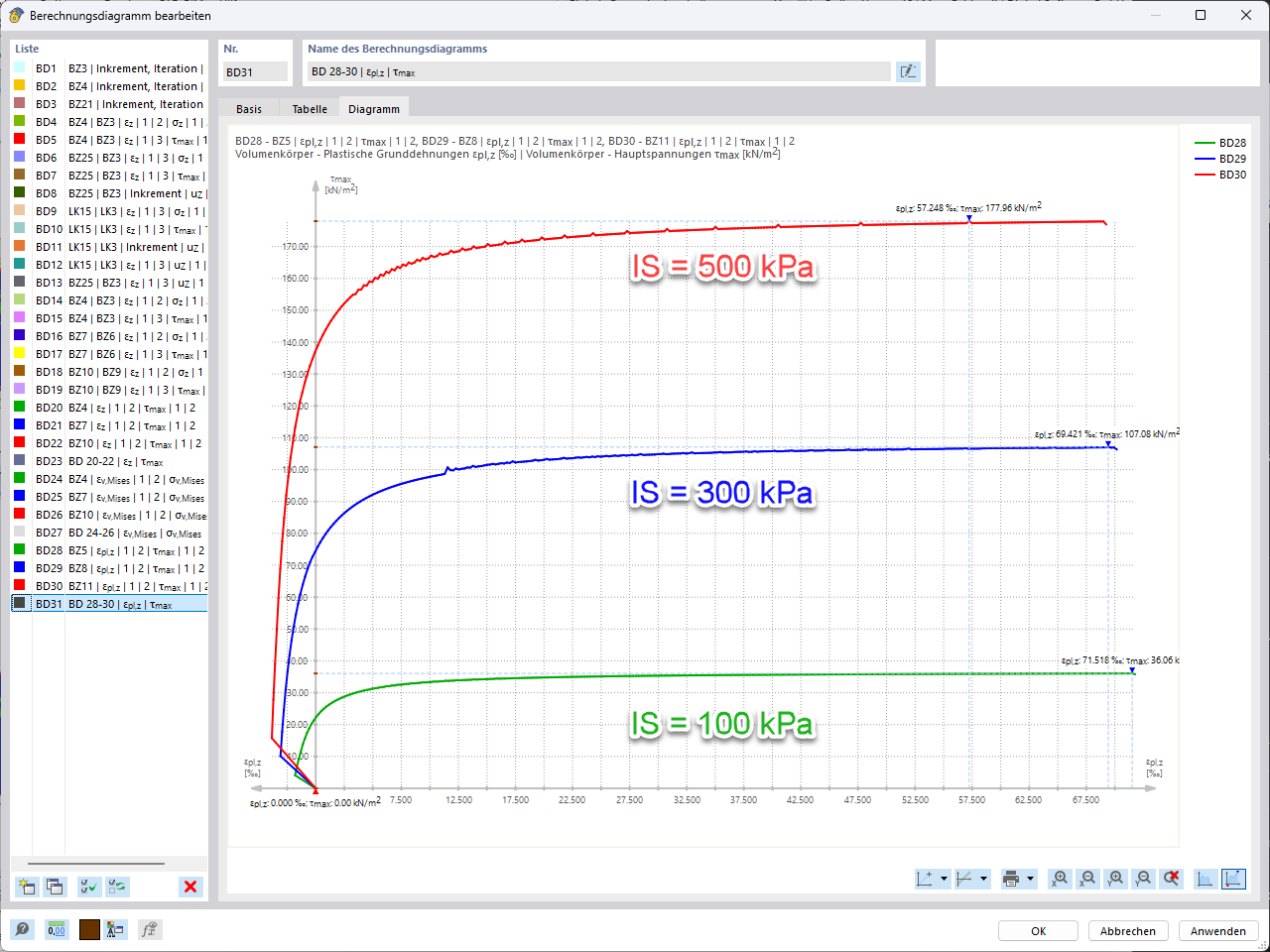Image resolution: width=1270 pixels, height=952 pixels.
Task: Zoom in on the X axis
Action: click(x=1061, y=879)
